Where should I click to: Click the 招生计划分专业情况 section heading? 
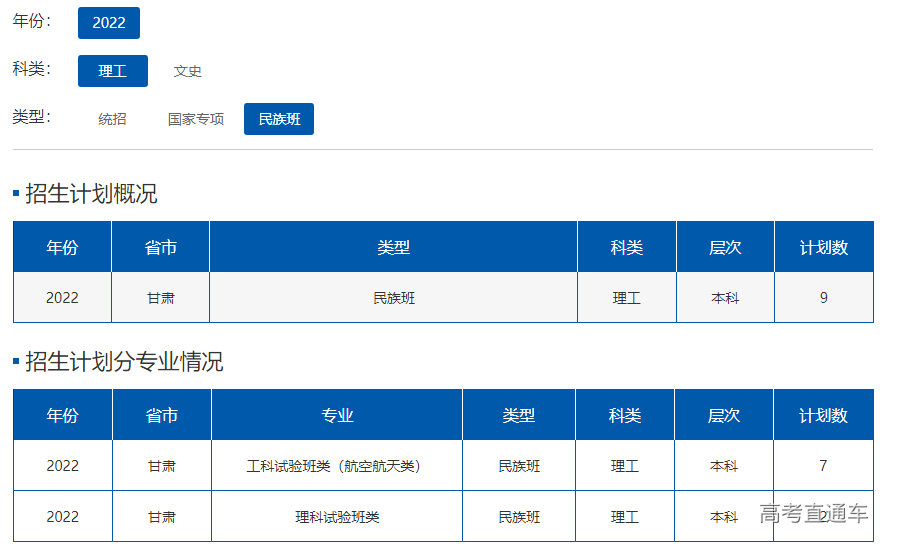click(x=123, y=361)
